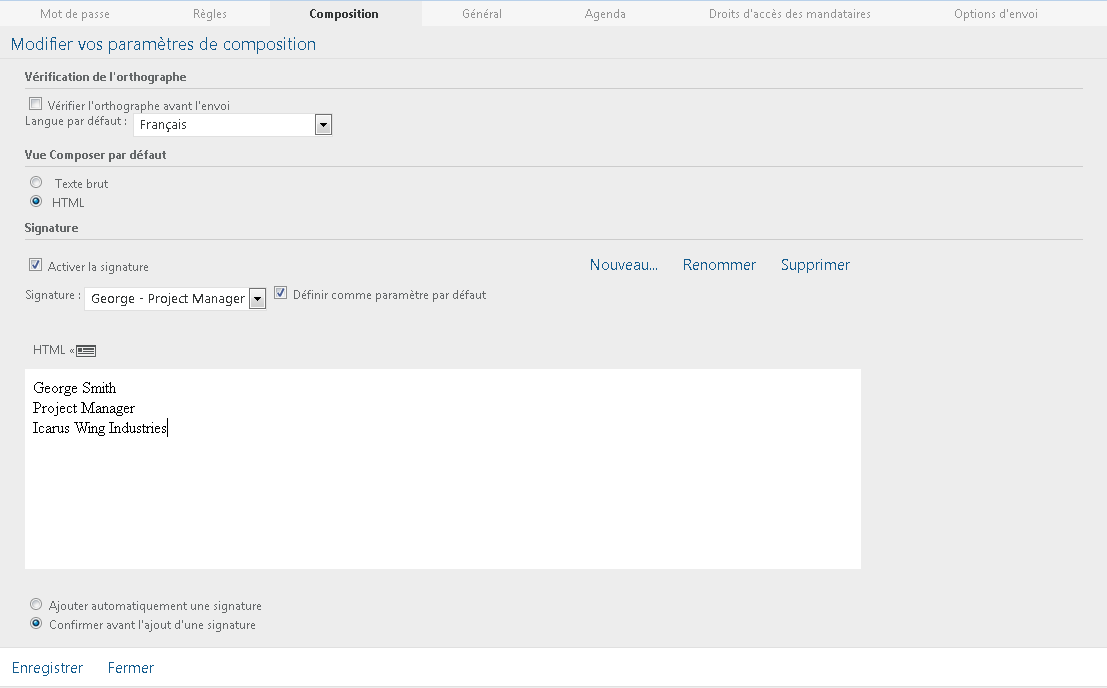Rename the signature using Renommer
The height and width of the screenshot is (688, 1107).
(719, 264)
